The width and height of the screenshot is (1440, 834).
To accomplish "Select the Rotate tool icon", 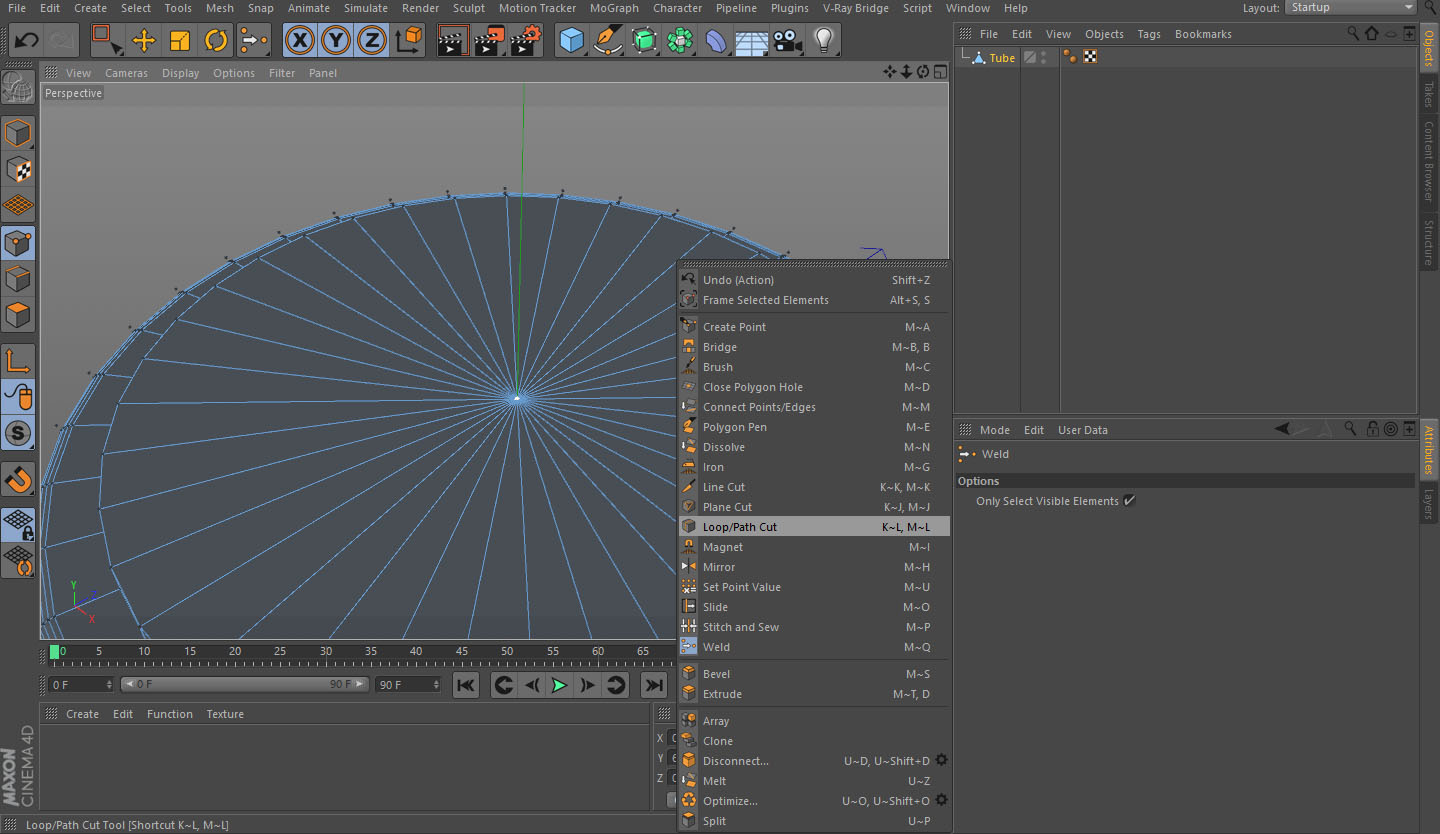I will click(x=216, y=41).
